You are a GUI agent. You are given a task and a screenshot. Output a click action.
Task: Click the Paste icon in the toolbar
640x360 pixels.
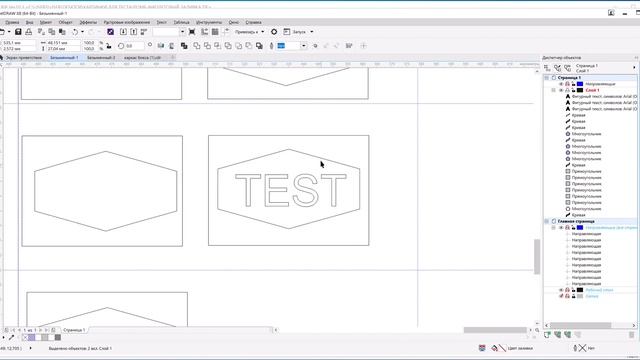(62, 32)
